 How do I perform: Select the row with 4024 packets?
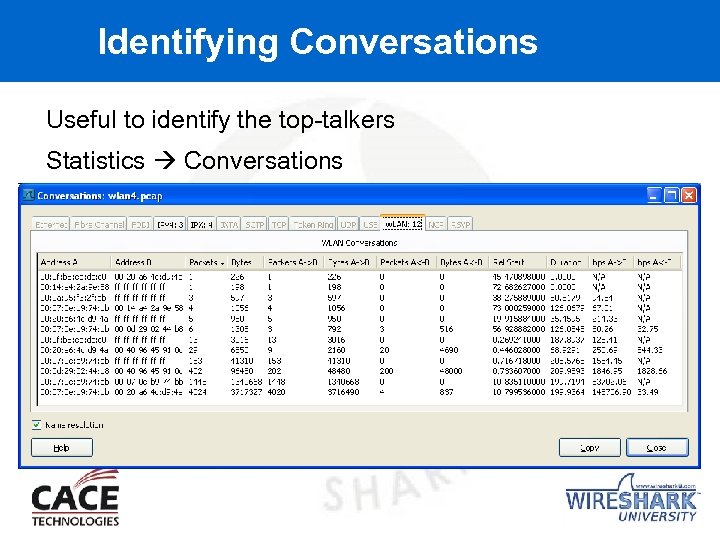click(359, 392)
